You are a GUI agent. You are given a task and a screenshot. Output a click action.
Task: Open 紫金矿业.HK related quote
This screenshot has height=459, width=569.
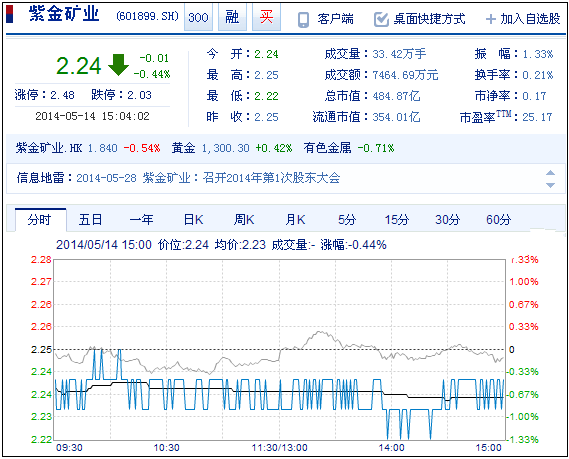(49, 148)
